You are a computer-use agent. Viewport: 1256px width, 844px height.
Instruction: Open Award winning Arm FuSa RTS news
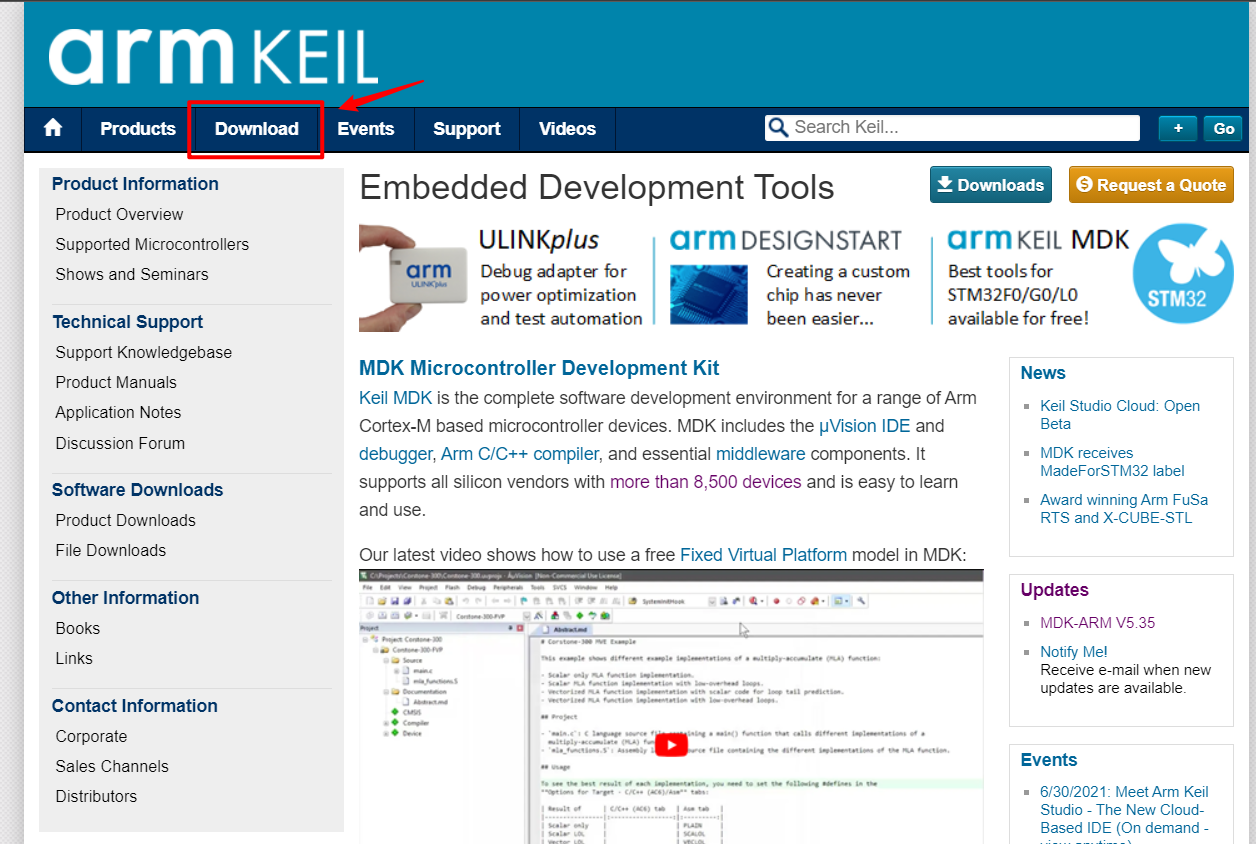[x=1124, y=509]
